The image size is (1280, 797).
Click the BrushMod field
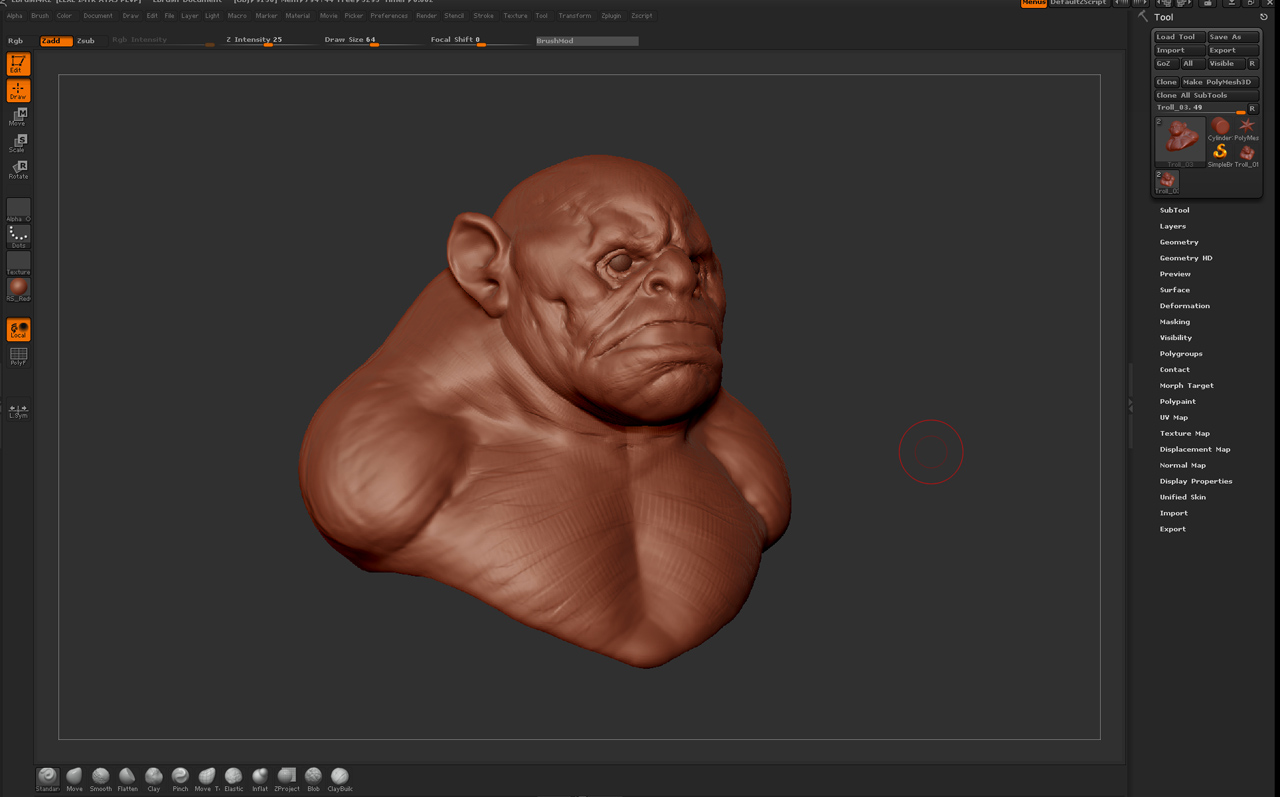(x=587, y=41)
